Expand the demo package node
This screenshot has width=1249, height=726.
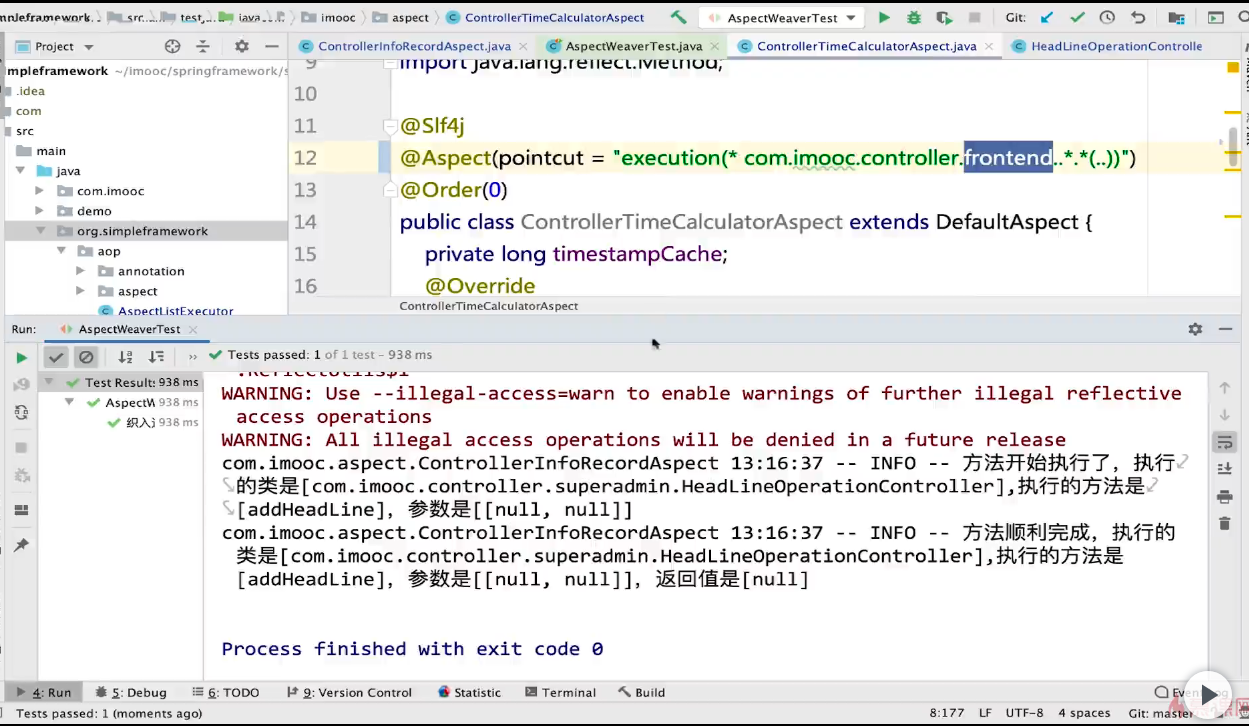40,211
